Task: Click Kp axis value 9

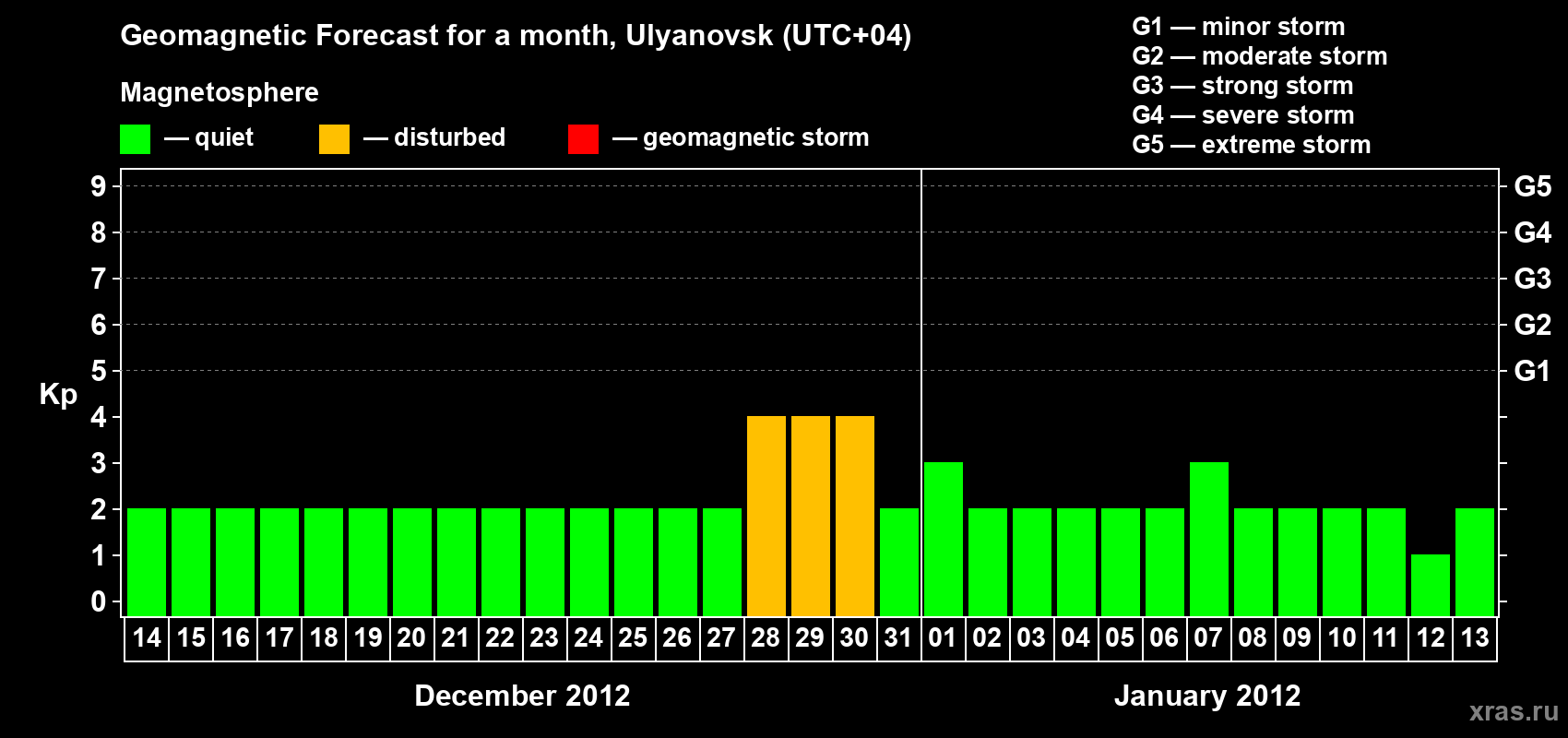Action: [x=99, y=186]
